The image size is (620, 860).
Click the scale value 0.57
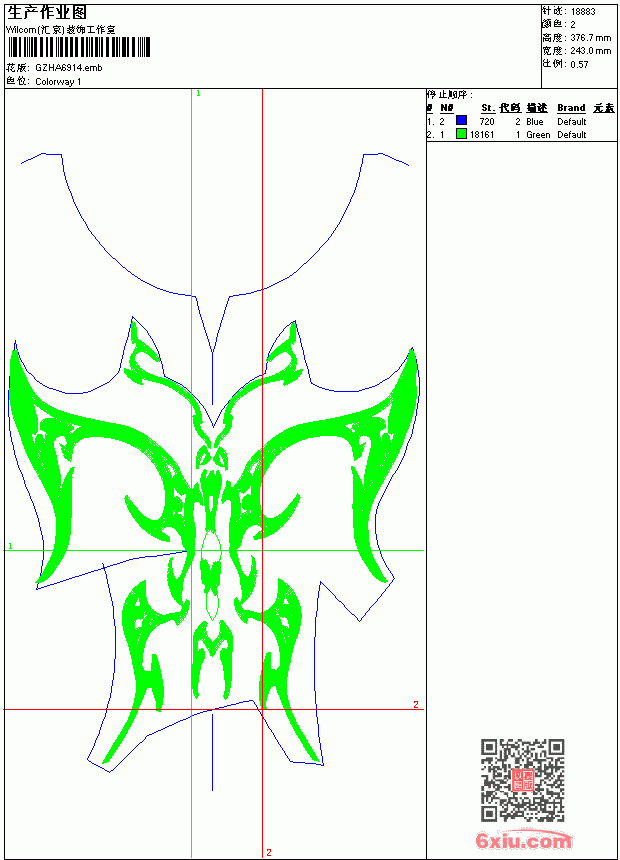(x=579, y=64)
